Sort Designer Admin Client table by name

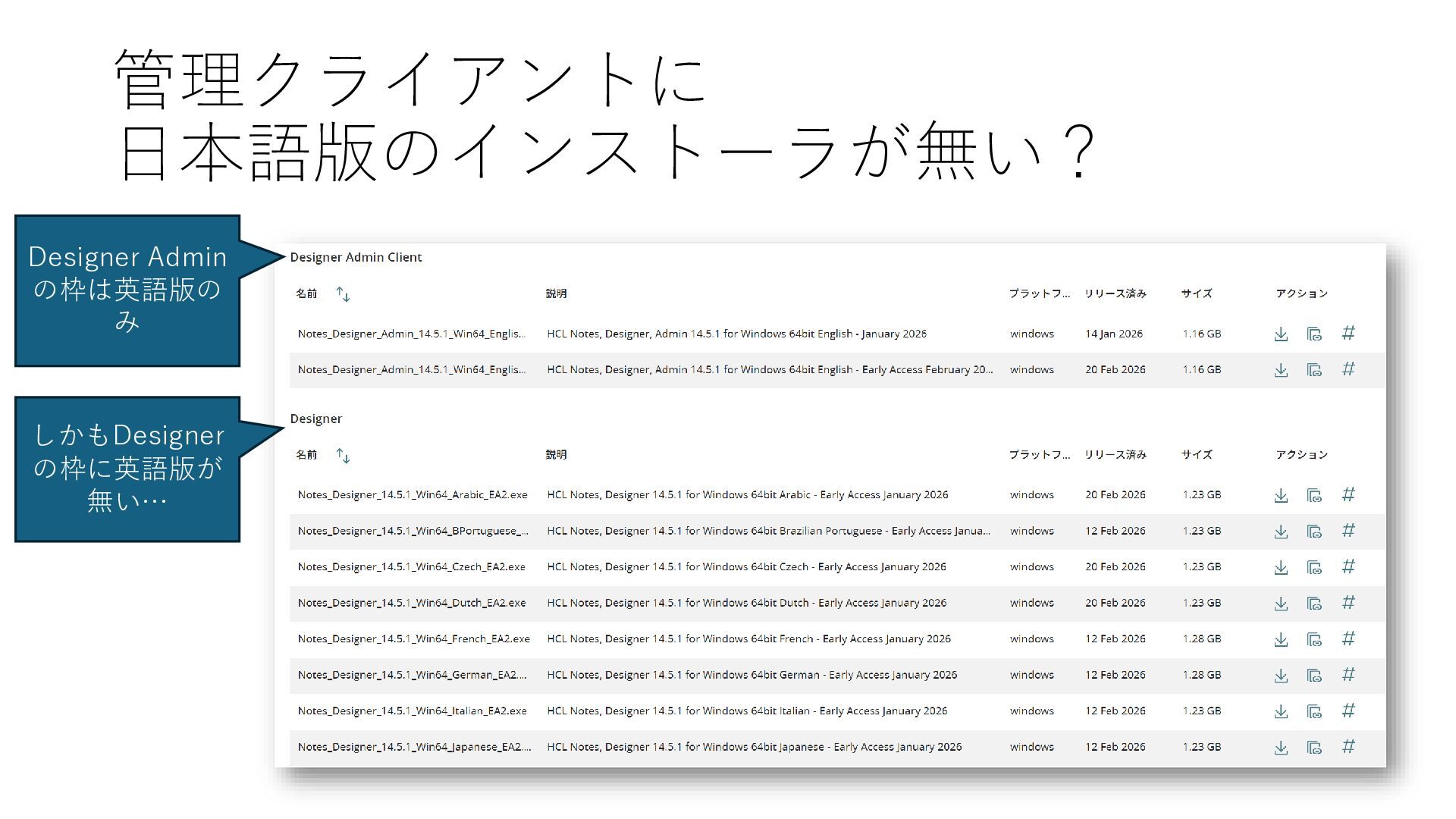click(343, 294)
